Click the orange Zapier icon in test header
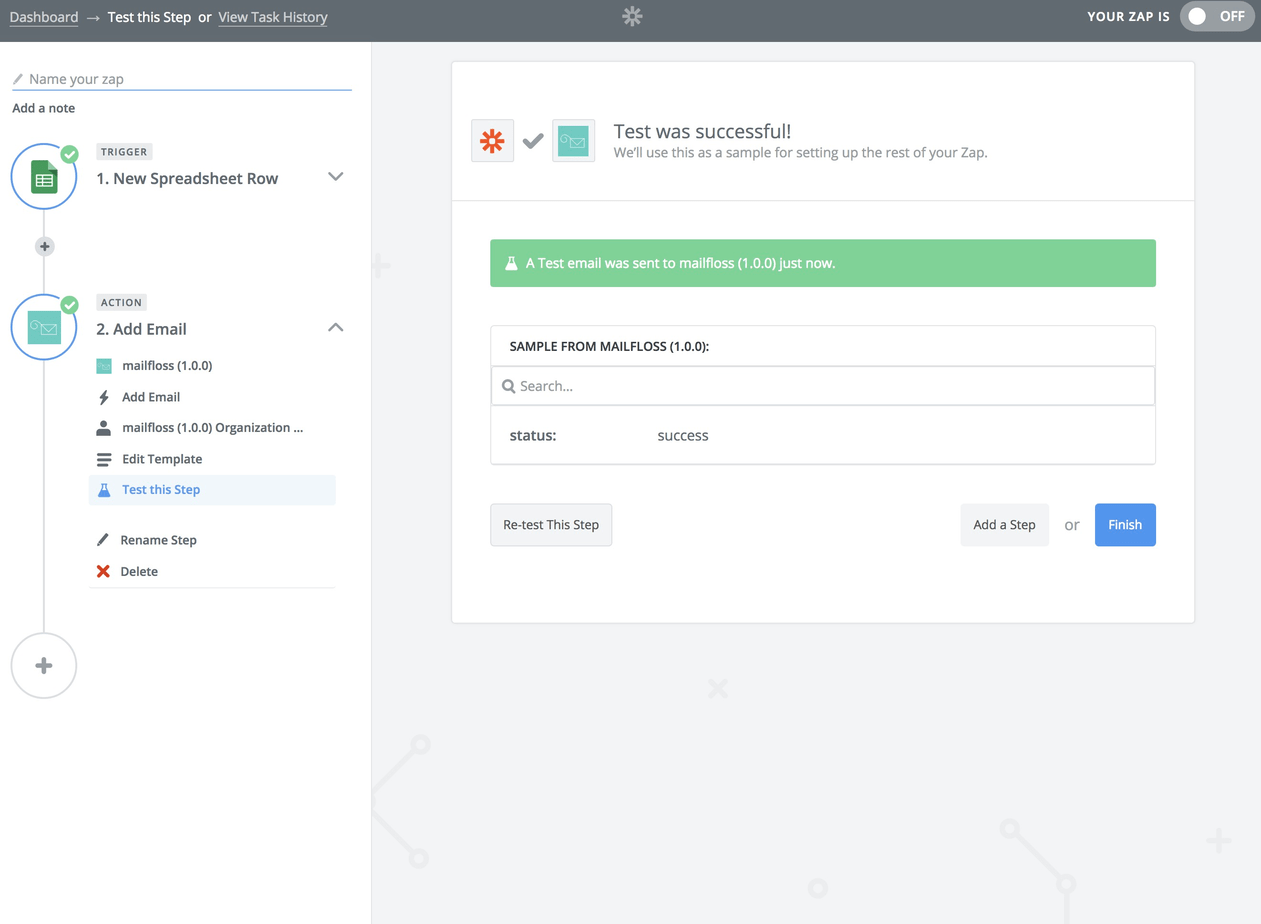The width and height of the screenshot is (1261, 924). 492,141
